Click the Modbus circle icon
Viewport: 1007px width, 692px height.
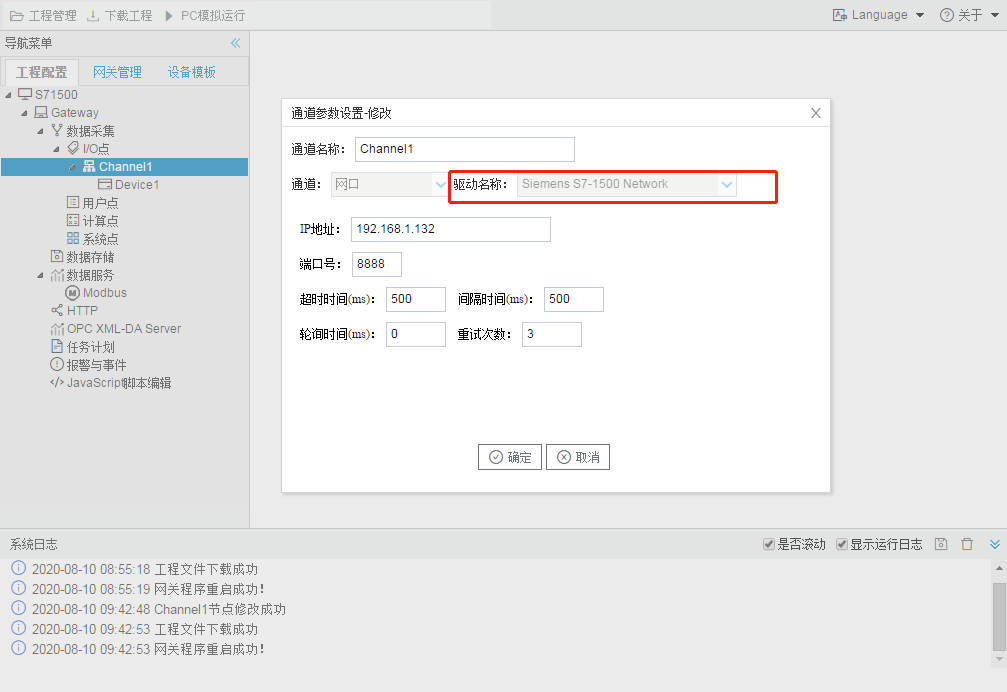pyautogui.click(x=73, y=293)
